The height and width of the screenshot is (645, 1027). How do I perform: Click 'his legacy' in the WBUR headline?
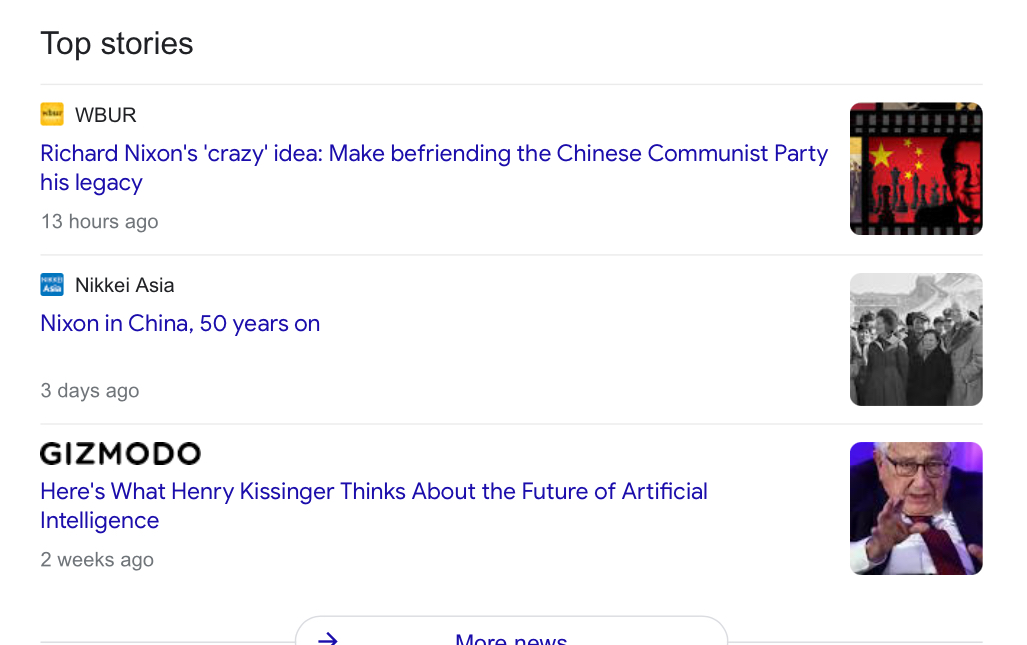pyautogui.click(x=91, y=183)
